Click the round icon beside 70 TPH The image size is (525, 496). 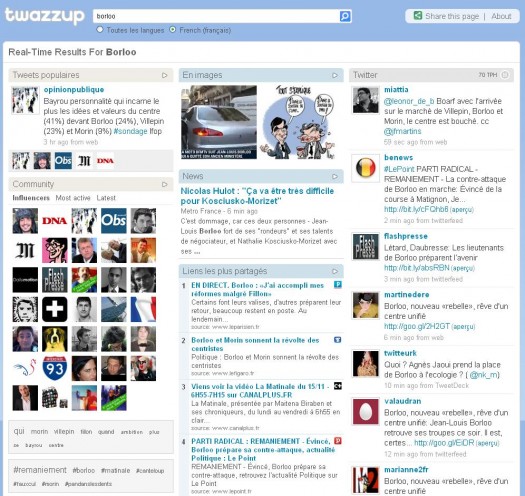505,75
